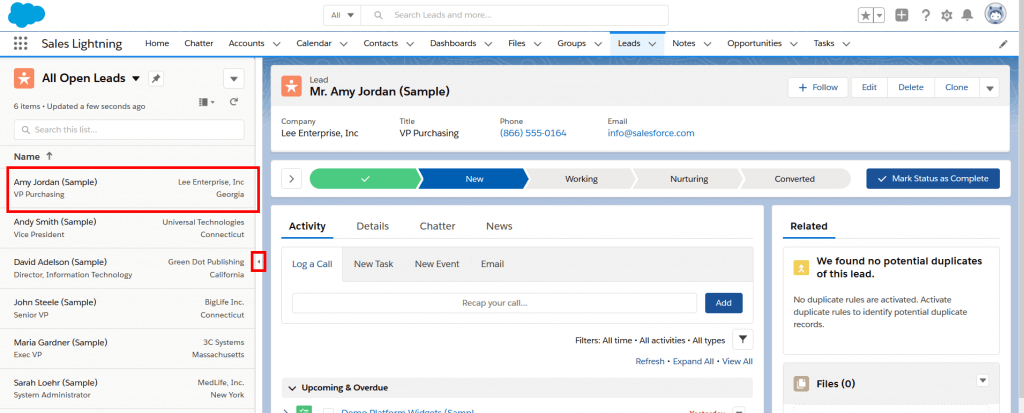Click the Recap your call input
Viewport: 1024px width, 413px height.
(x=494, y=303)
